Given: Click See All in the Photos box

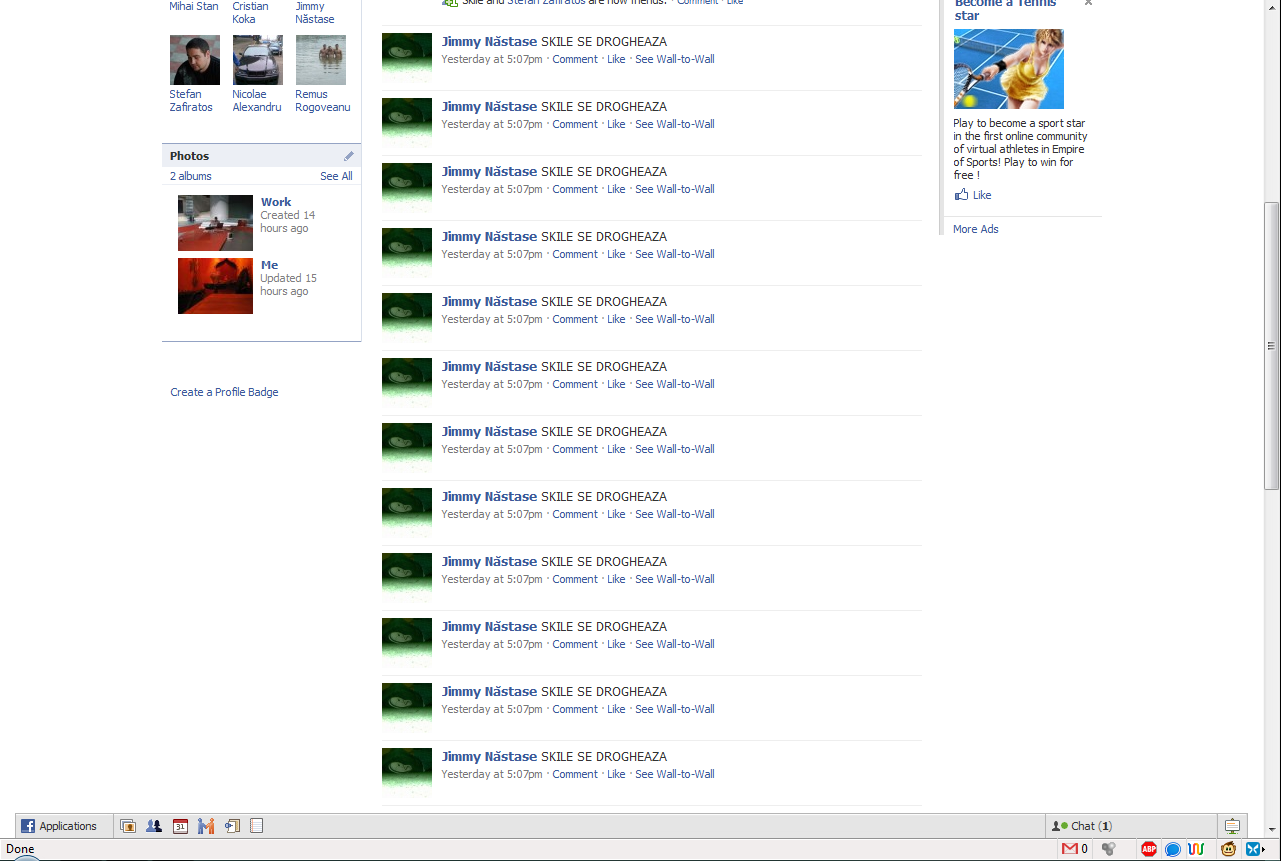Looking at the screenshot, I should pos(336,176).
